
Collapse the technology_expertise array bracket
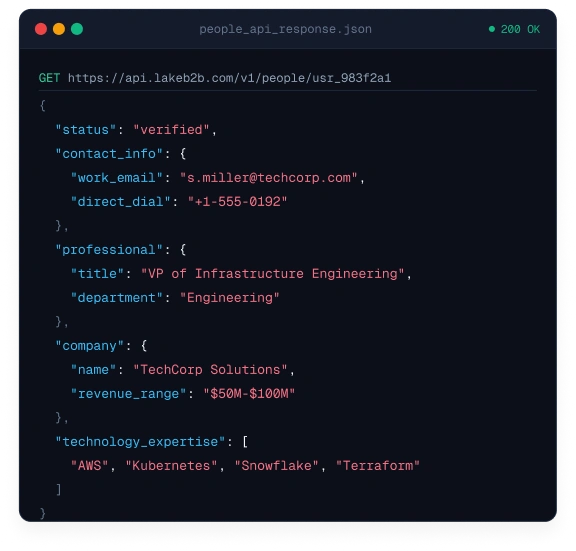[x=245, y=442]
